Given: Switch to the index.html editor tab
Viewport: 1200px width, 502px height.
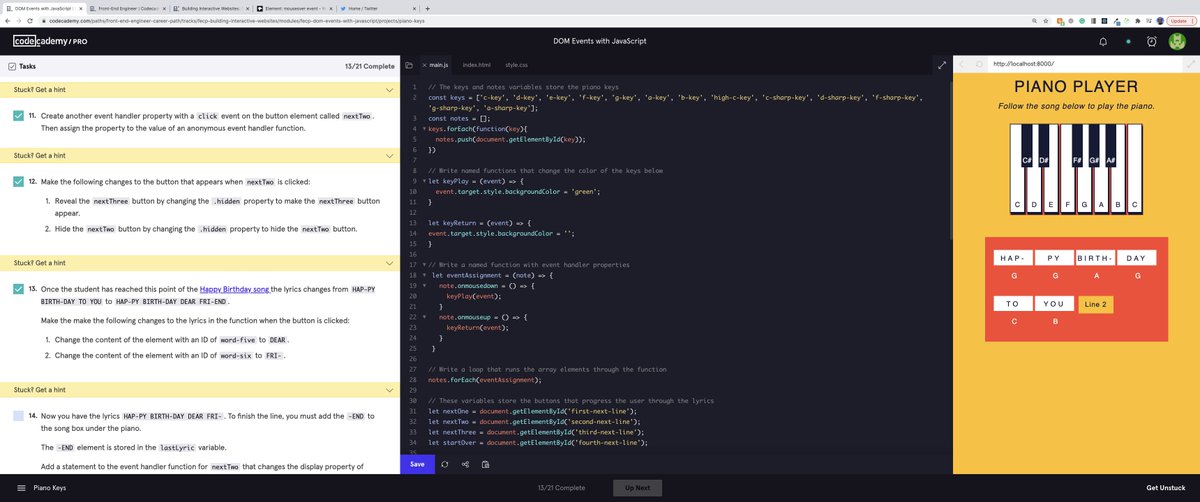Looking at the screenshot, I should 477,65.
